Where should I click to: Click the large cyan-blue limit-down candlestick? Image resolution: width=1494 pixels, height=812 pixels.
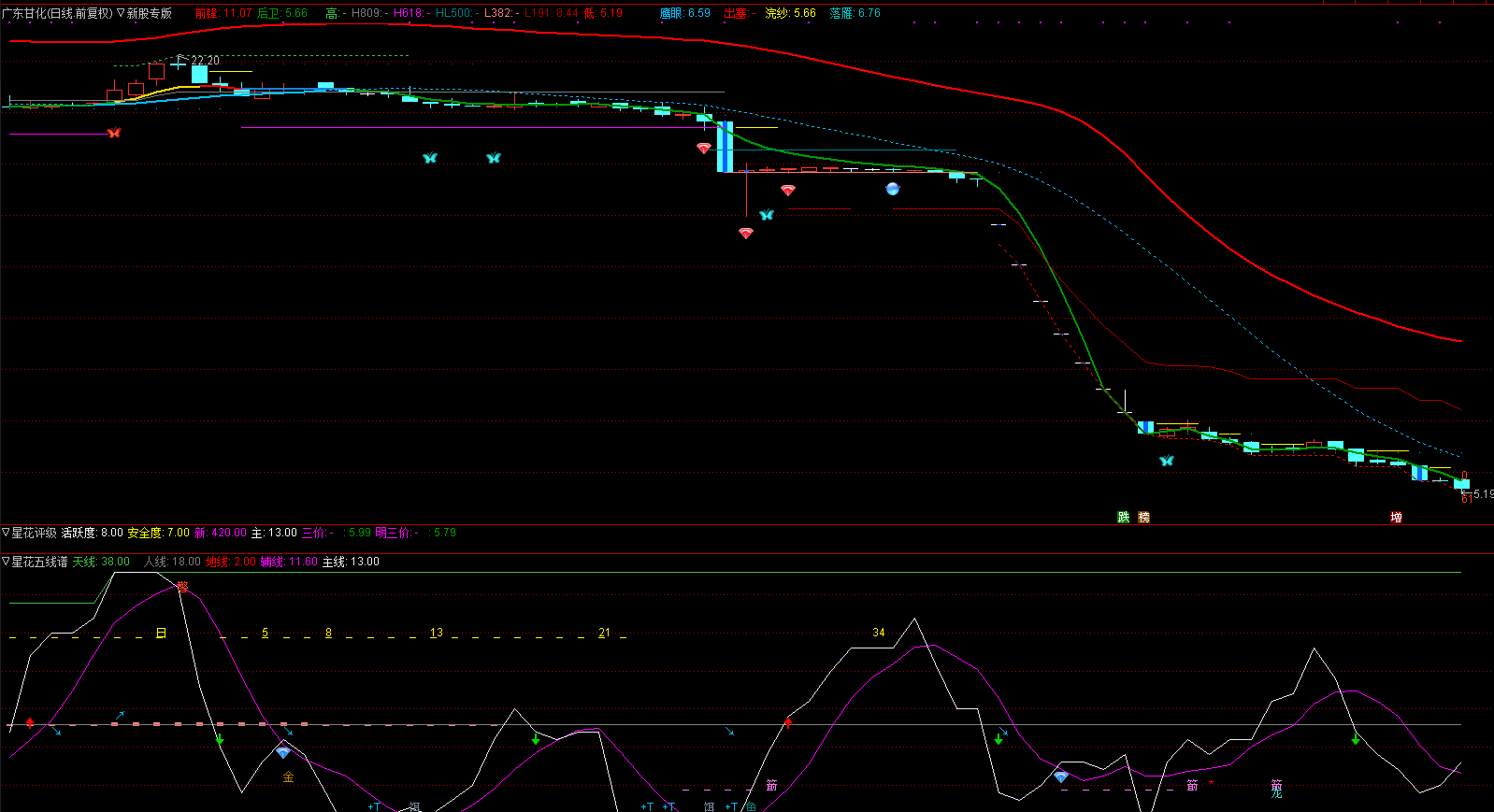click(725, 147)
